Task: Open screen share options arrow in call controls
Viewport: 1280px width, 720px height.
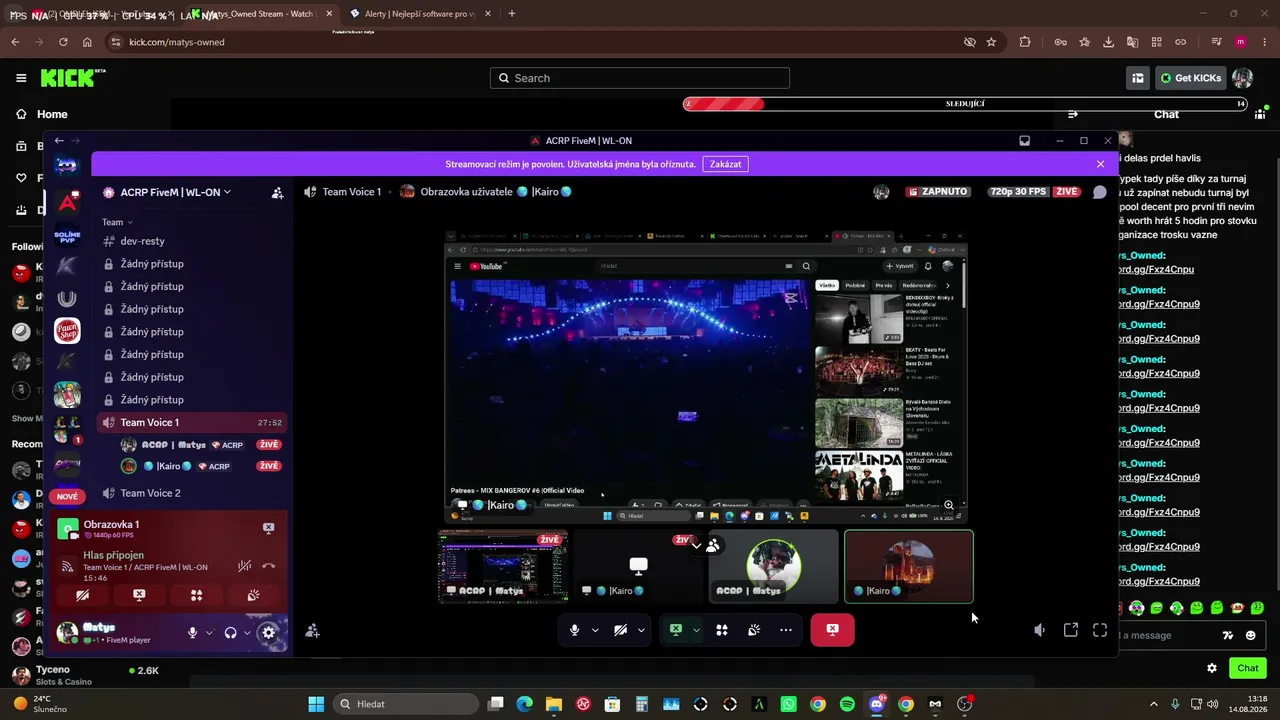Action: (x=696, y=630)
